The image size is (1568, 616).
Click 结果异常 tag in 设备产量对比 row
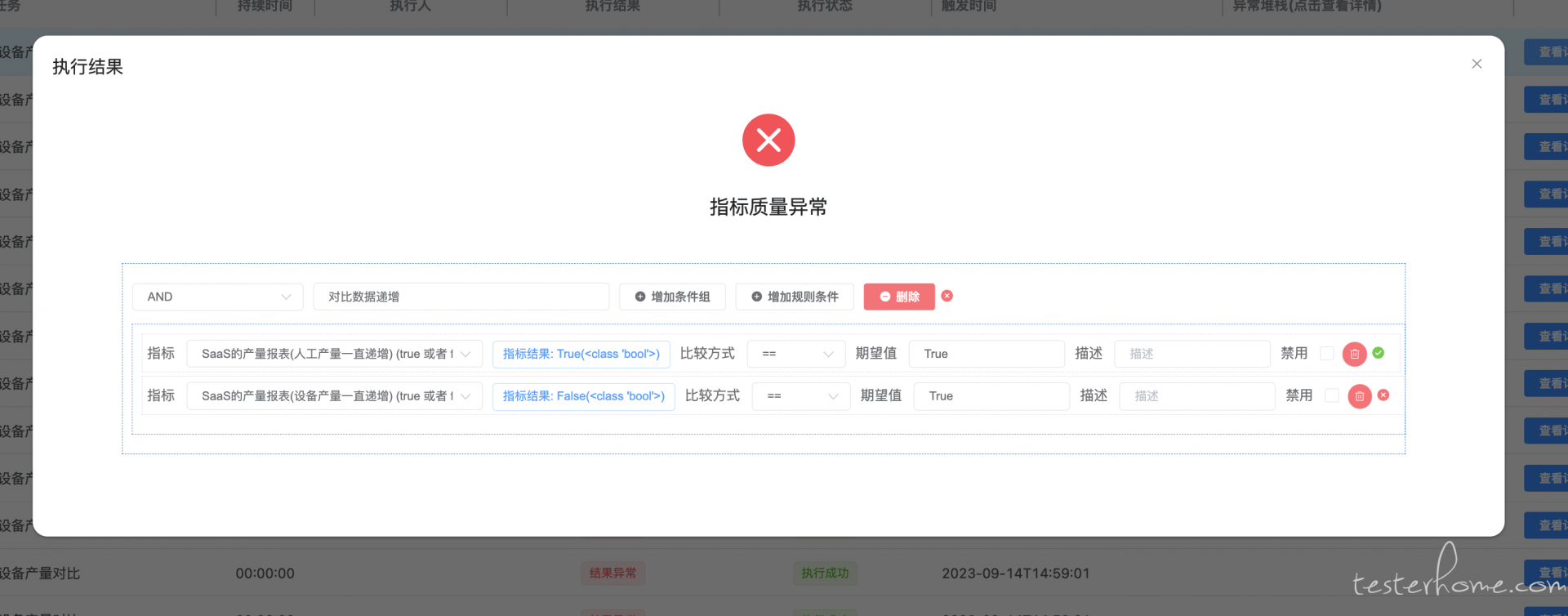tap(613, 574)
